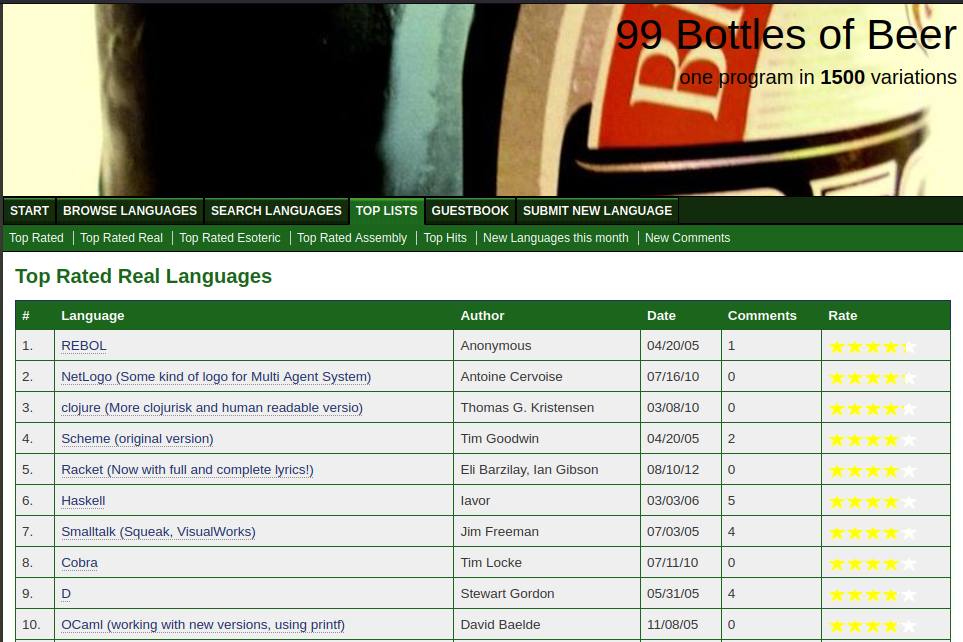Open the START menu tab
Image resolution: width=963 pixels, height=642 pixels.
coord(29,211)
